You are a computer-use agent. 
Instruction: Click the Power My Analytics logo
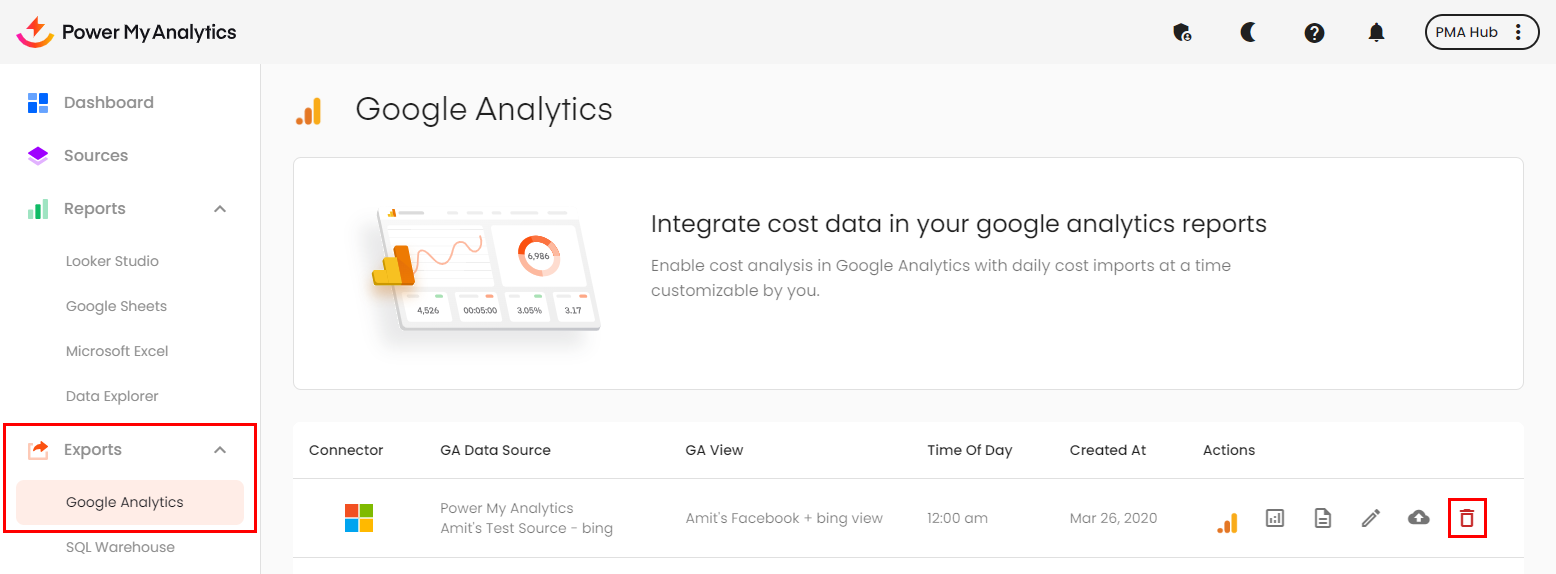(x=127, y=32)
